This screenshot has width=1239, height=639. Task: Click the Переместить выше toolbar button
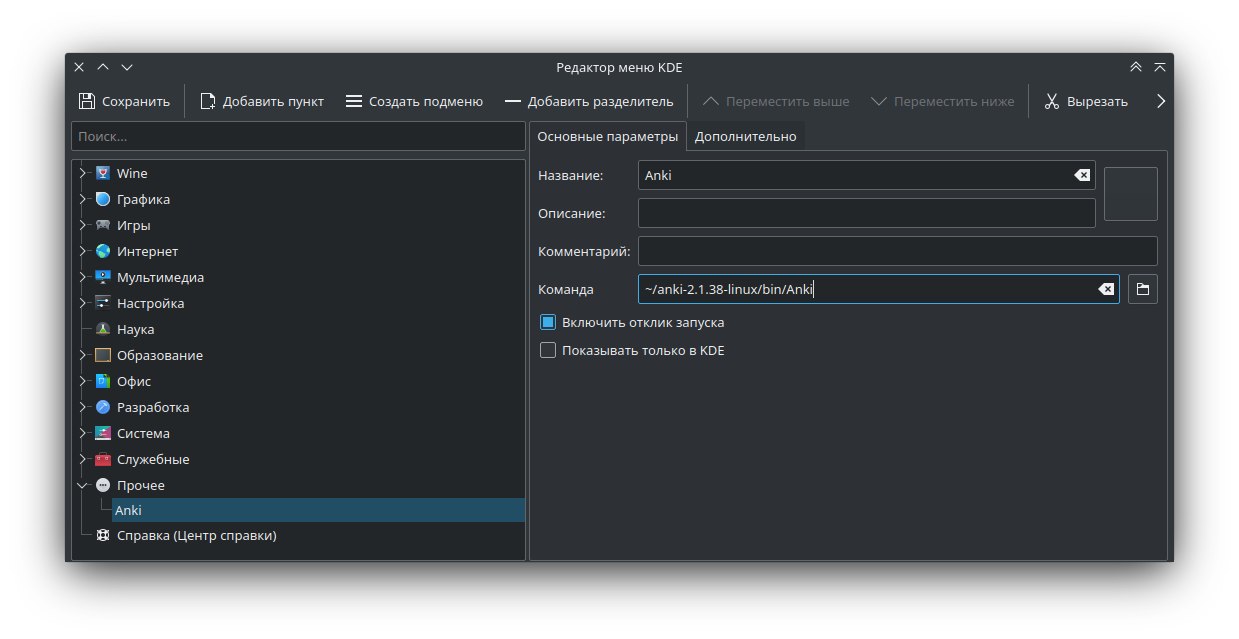coord(776,101)
